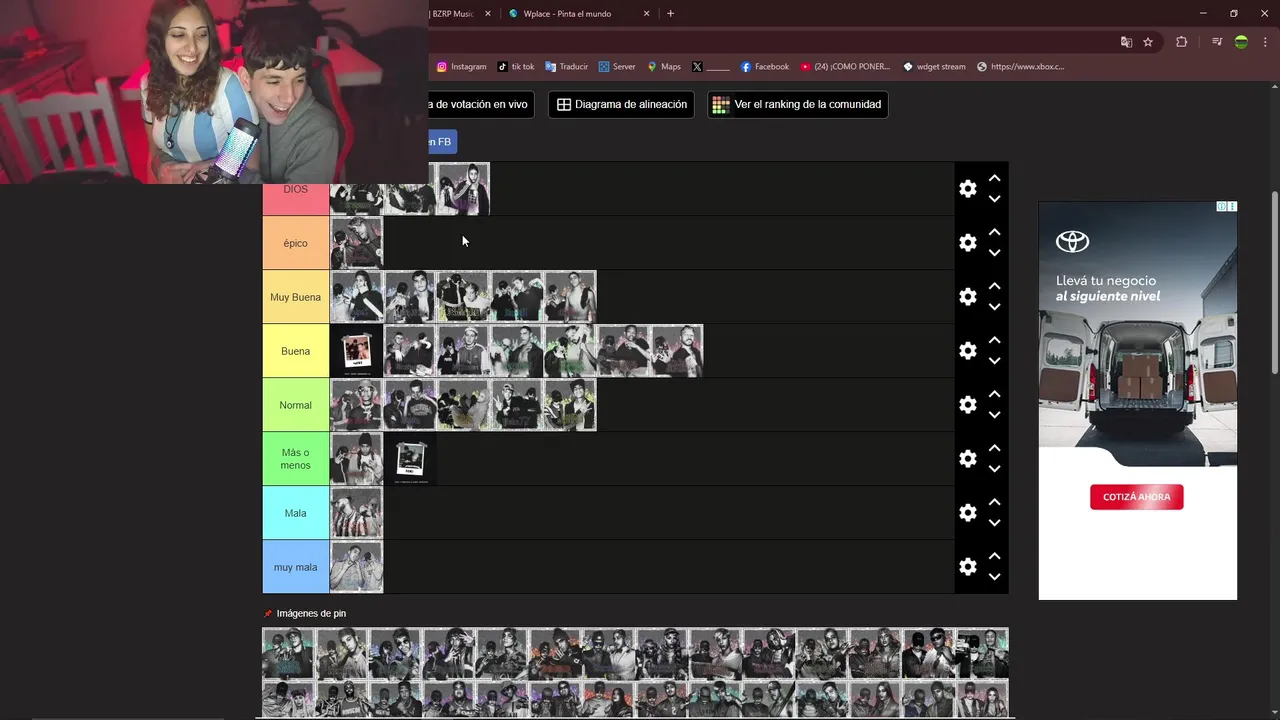Screen dimensions: 1280x720
Task: Move the DIOS tier row up
Action: click(994, 178)
